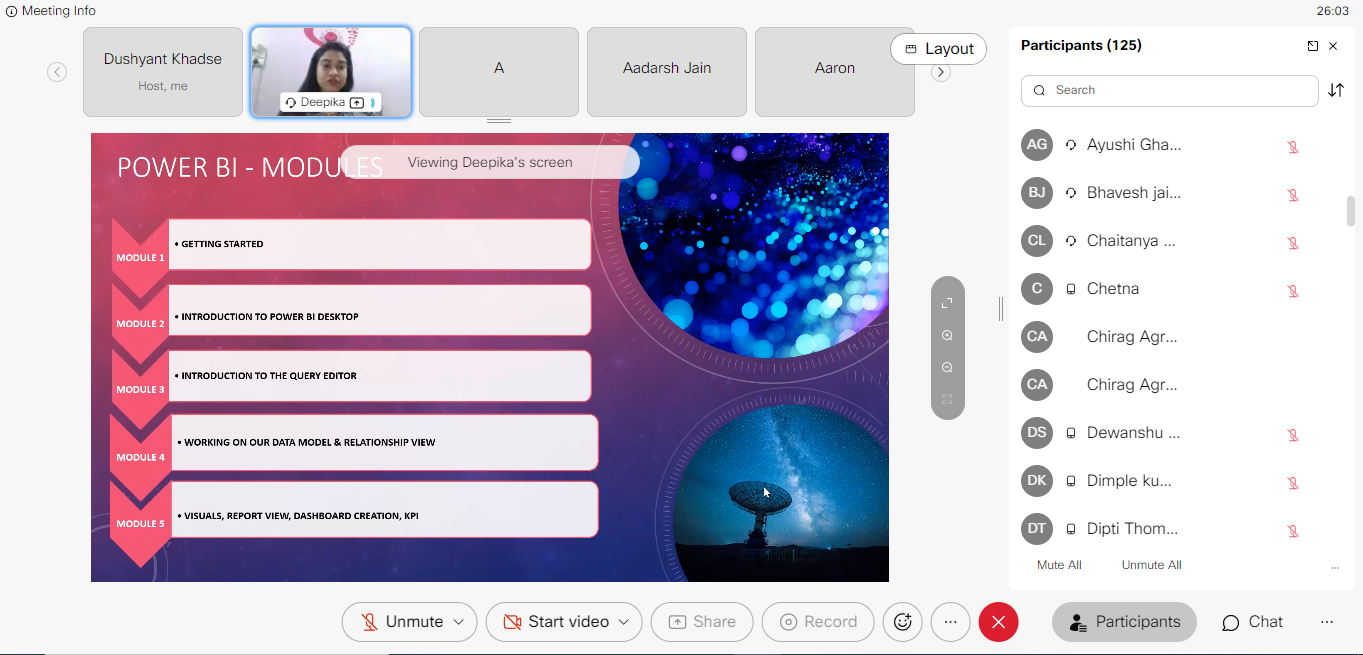Click the thumbnail strip resize handle

coord(499,121)
